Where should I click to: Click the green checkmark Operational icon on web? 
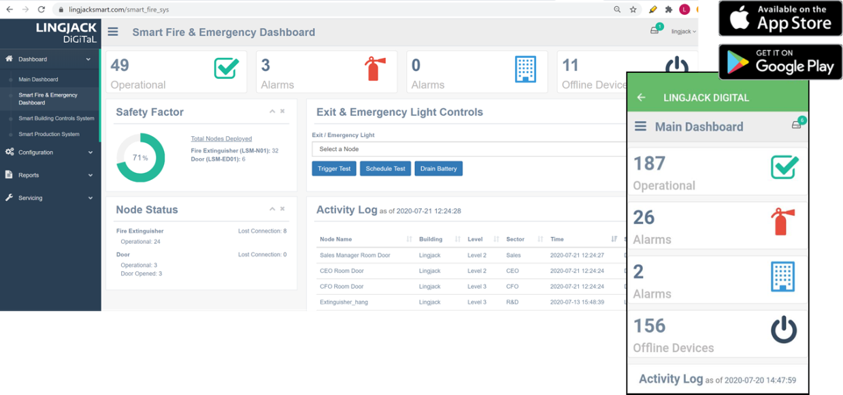(226, 68)
